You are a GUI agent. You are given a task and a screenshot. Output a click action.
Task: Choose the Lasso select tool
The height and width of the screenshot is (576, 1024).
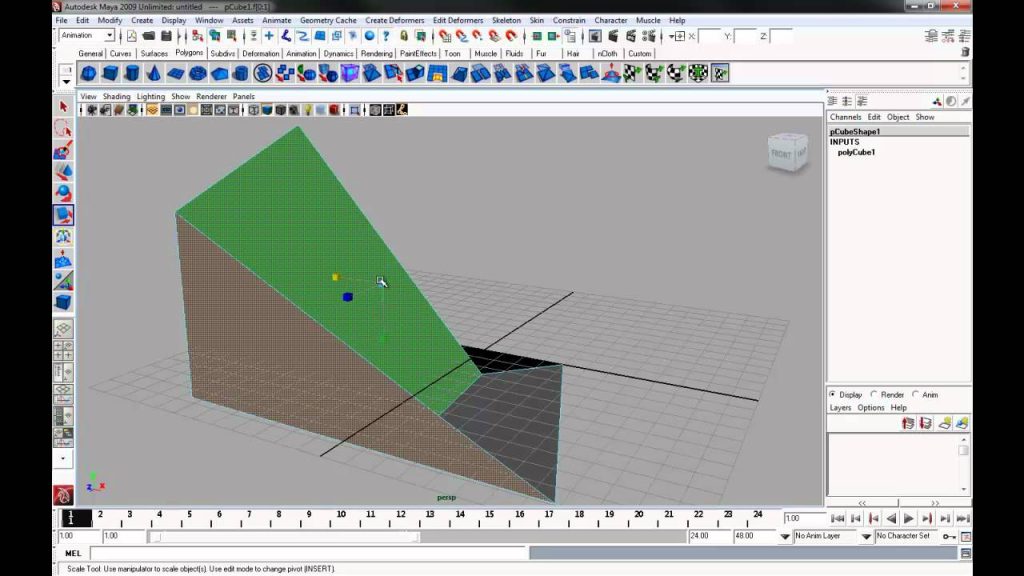63,128
